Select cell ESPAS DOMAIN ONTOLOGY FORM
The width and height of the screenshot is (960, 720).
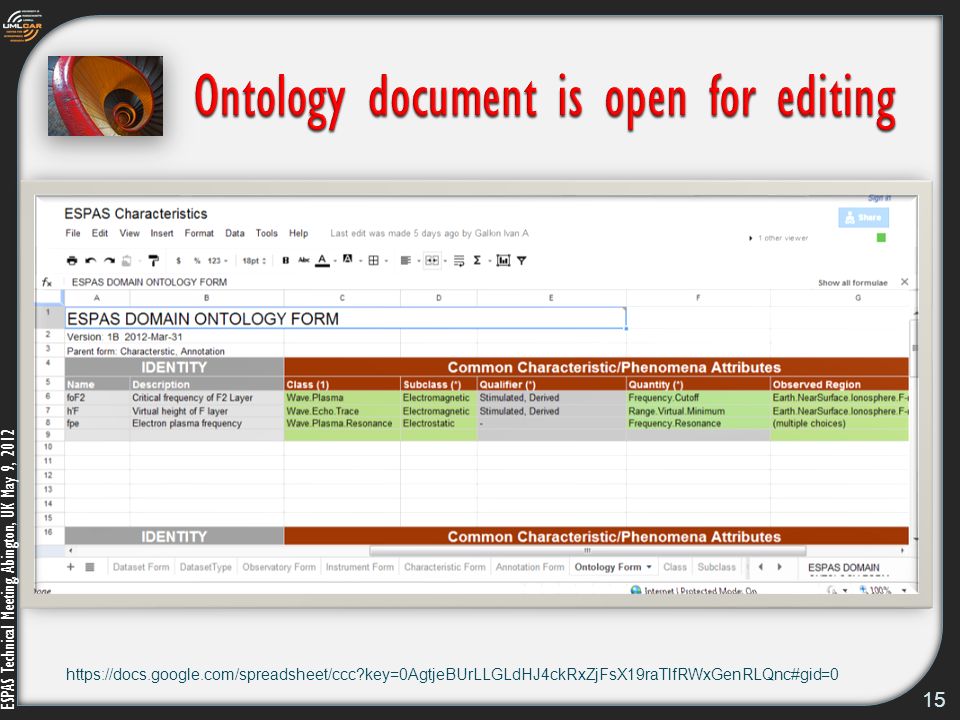pyautogui.click(x=345, y=318)
